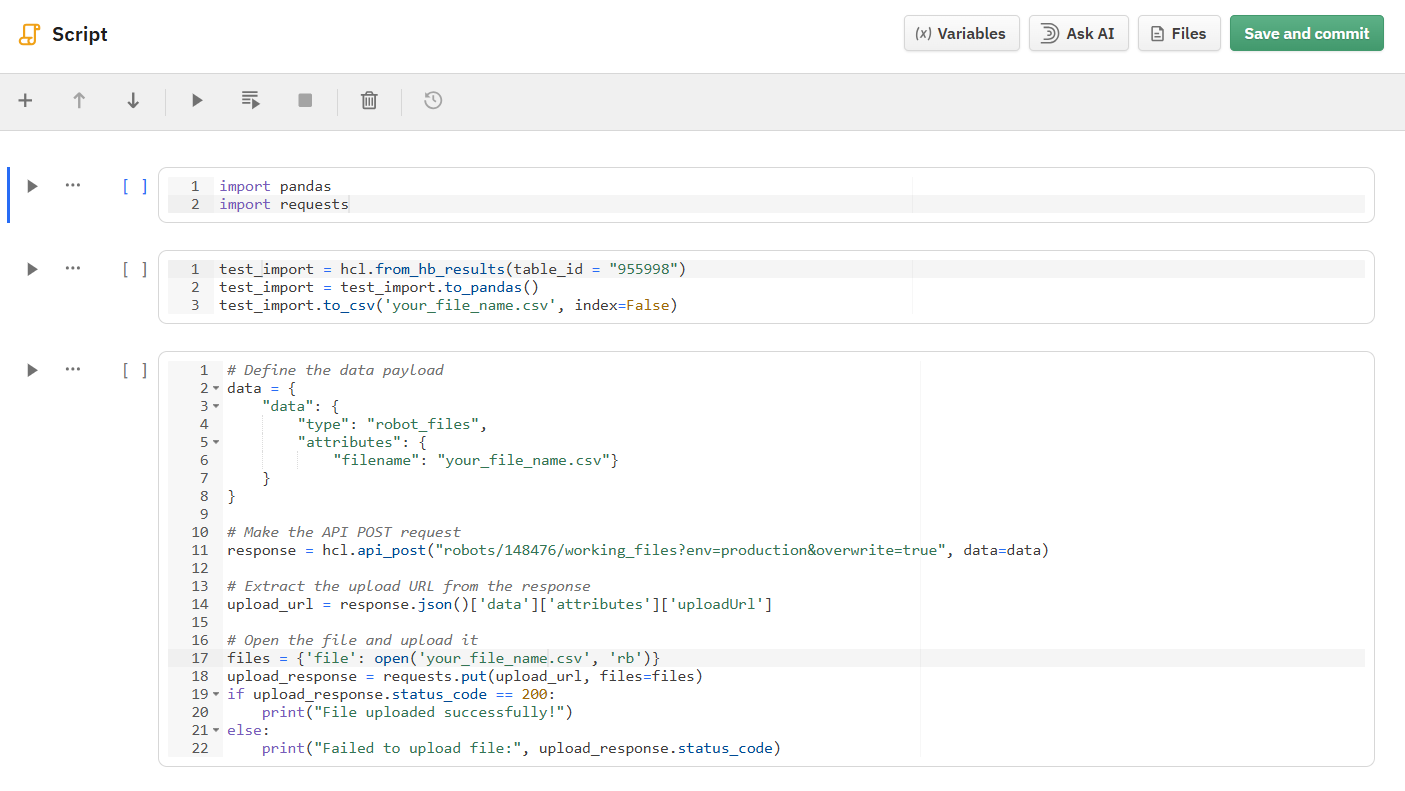Click the Save and commit button
The height and width of the screenshot is (791, 1405).
tap(1306, 33)
